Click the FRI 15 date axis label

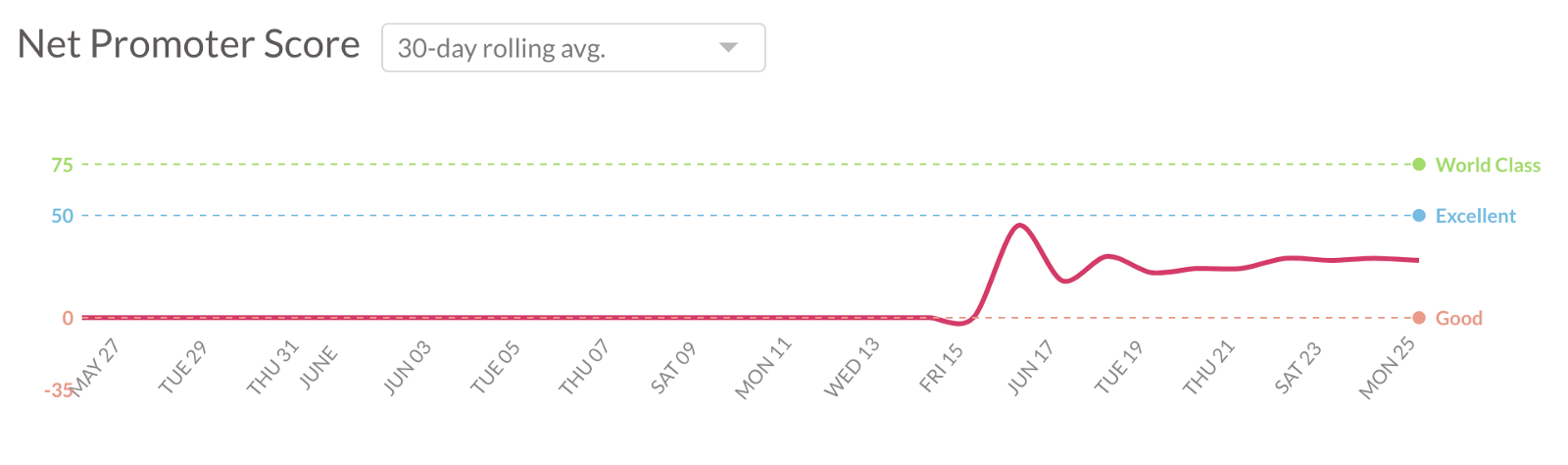tap(942, 368)
